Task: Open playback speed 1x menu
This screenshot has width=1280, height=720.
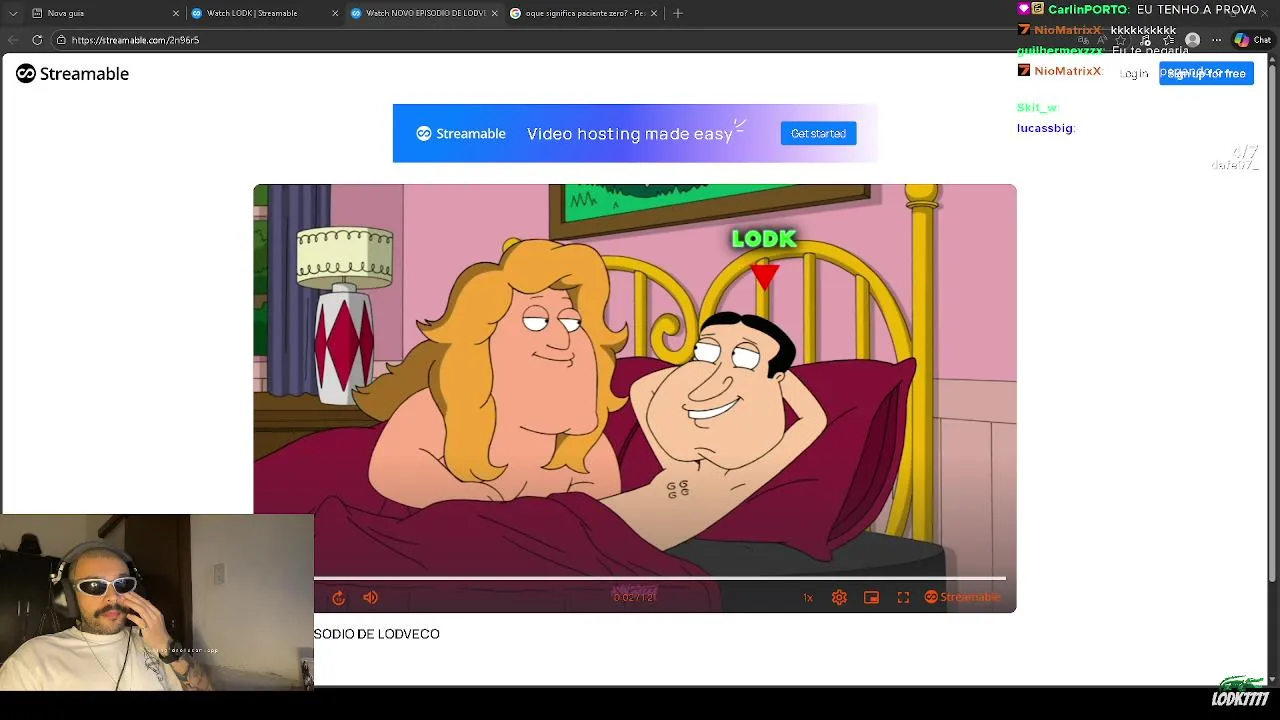Action: click(x=808, y=598)
